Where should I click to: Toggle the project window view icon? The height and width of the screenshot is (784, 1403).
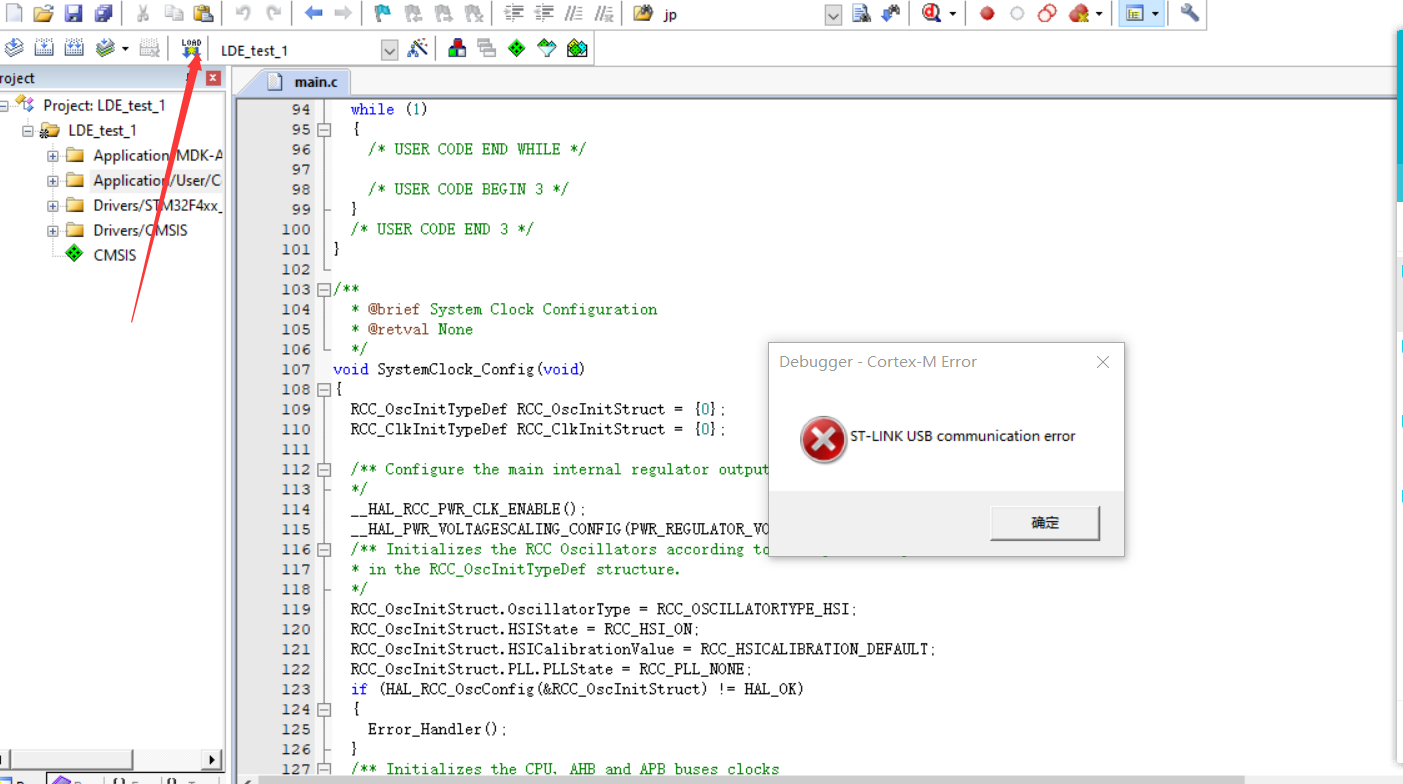click(1134, 14)
